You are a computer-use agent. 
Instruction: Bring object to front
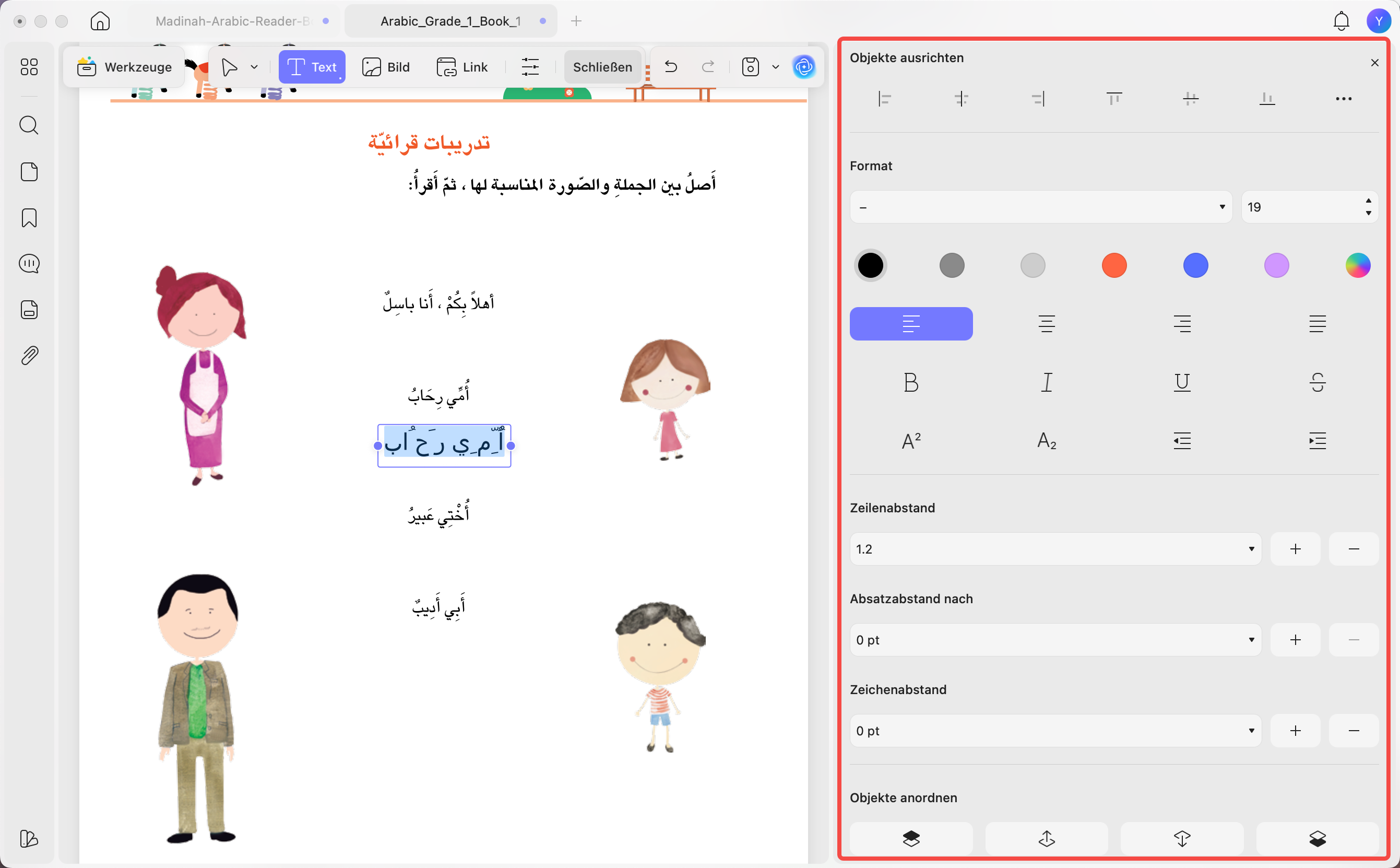click(911, 839)
